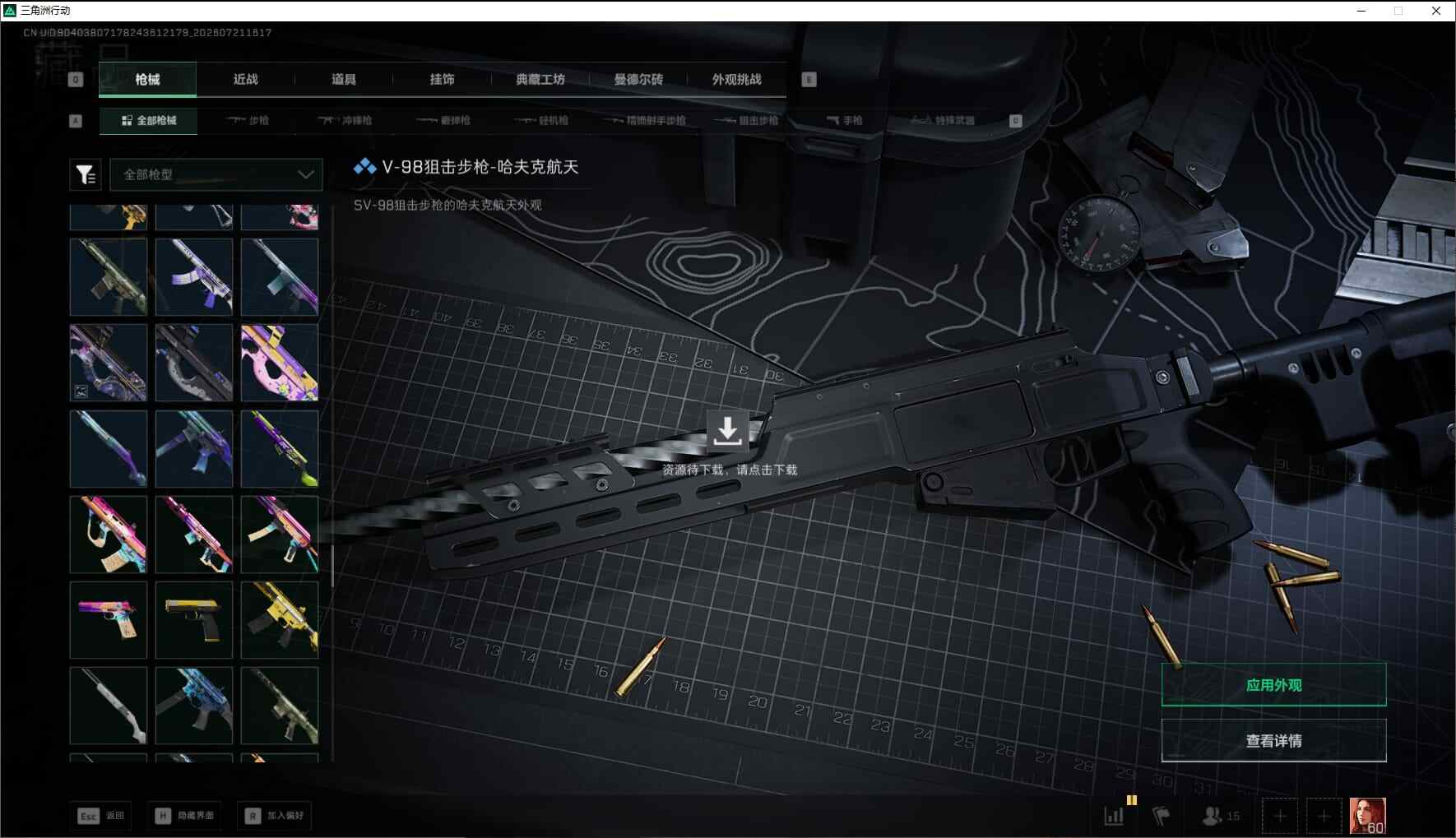Select the black and gold pistol skin
The width and height of the screenshot is (1456, 838).
point(194,620)
